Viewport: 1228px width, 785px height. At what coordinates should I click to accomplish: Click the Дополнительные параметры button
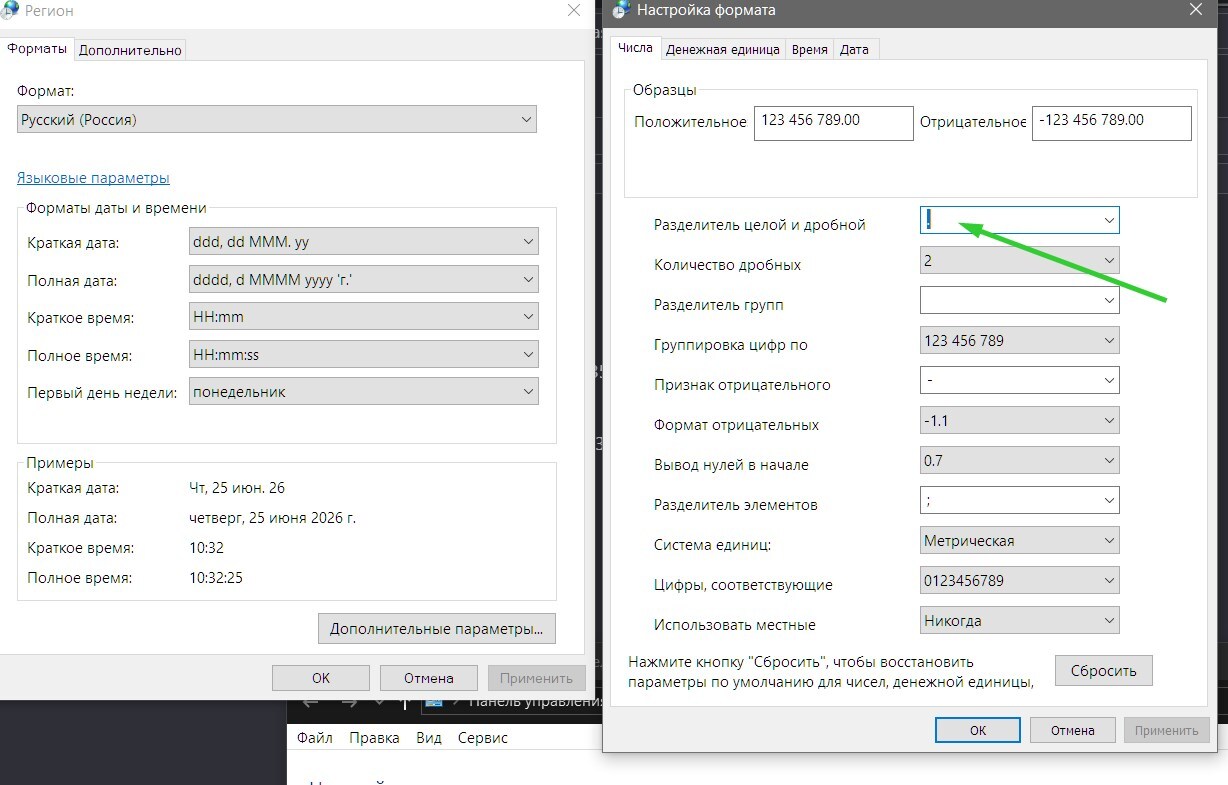point(436,629)
